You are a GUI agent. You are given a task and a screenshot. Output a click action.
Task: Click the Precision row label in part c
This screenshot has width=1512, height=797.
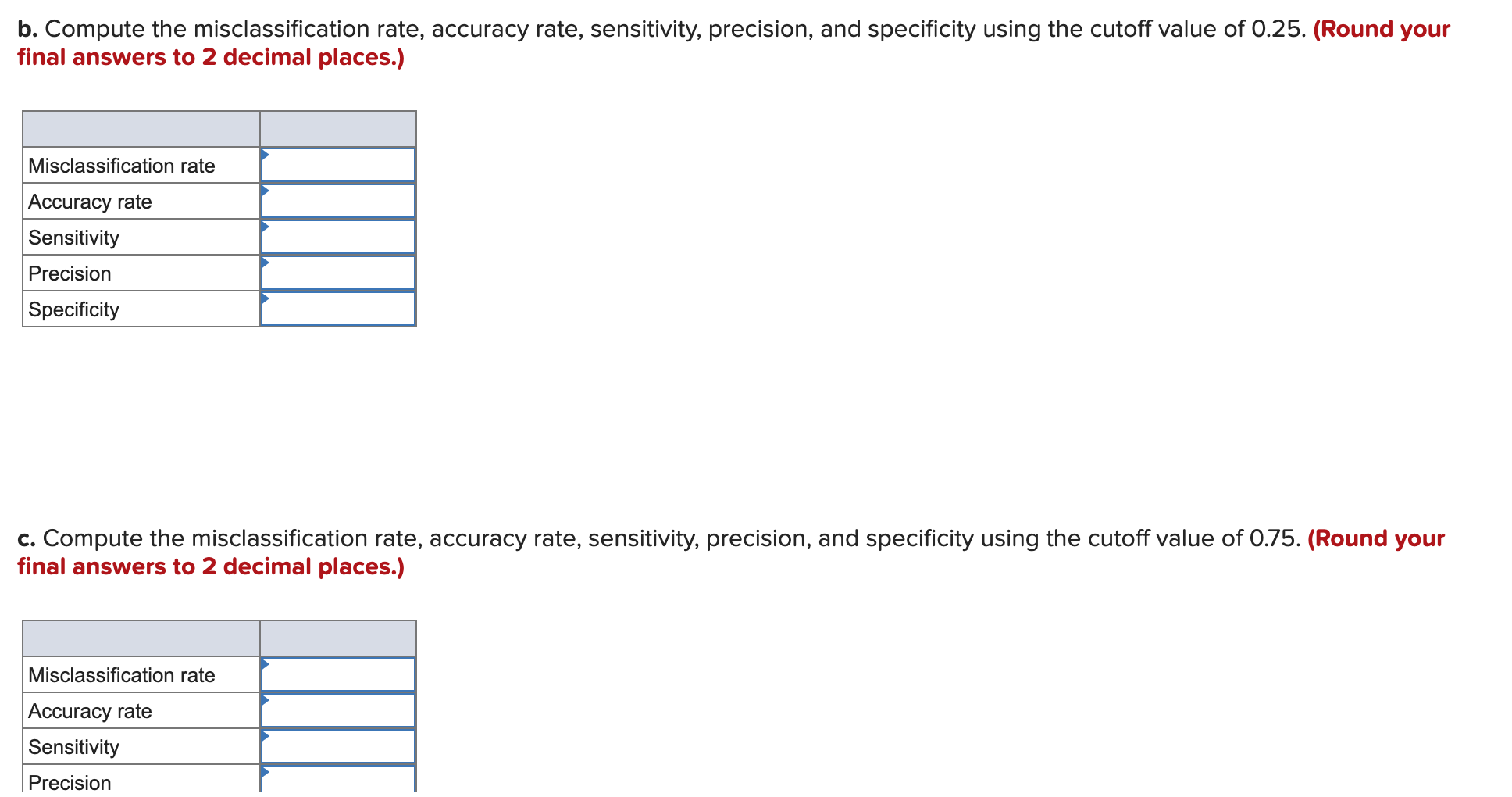pyautogui.click(x=69, y=782)
